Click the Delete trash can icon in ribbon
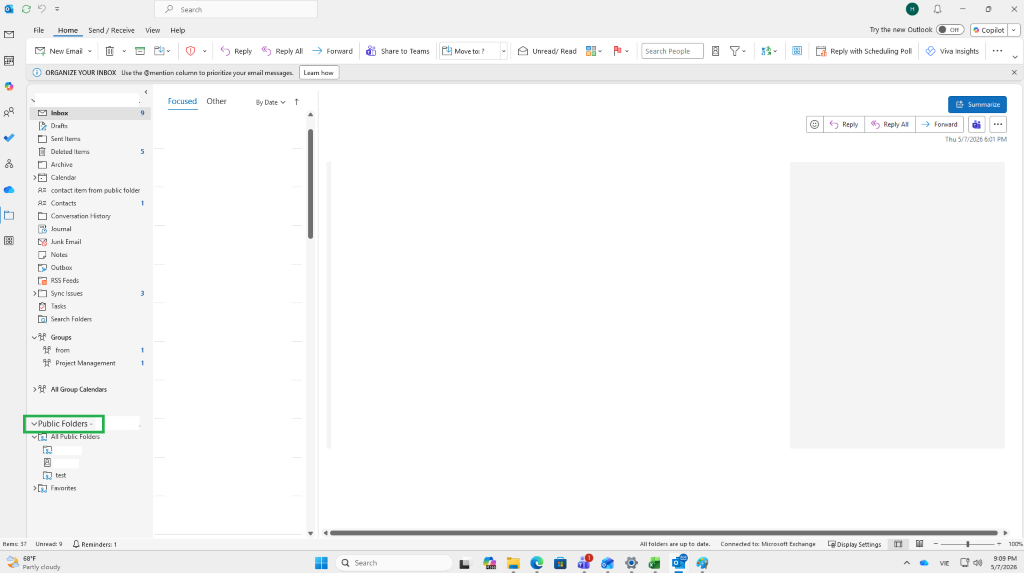The width and height of the screenshot is (1024, 573). (110, 51)
